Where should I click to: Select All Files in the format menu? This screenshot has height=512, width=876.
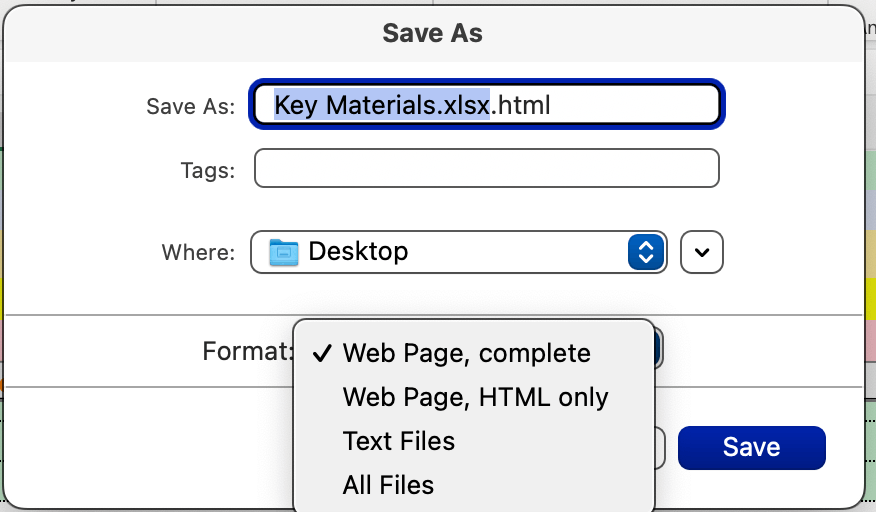coord(388,485)
